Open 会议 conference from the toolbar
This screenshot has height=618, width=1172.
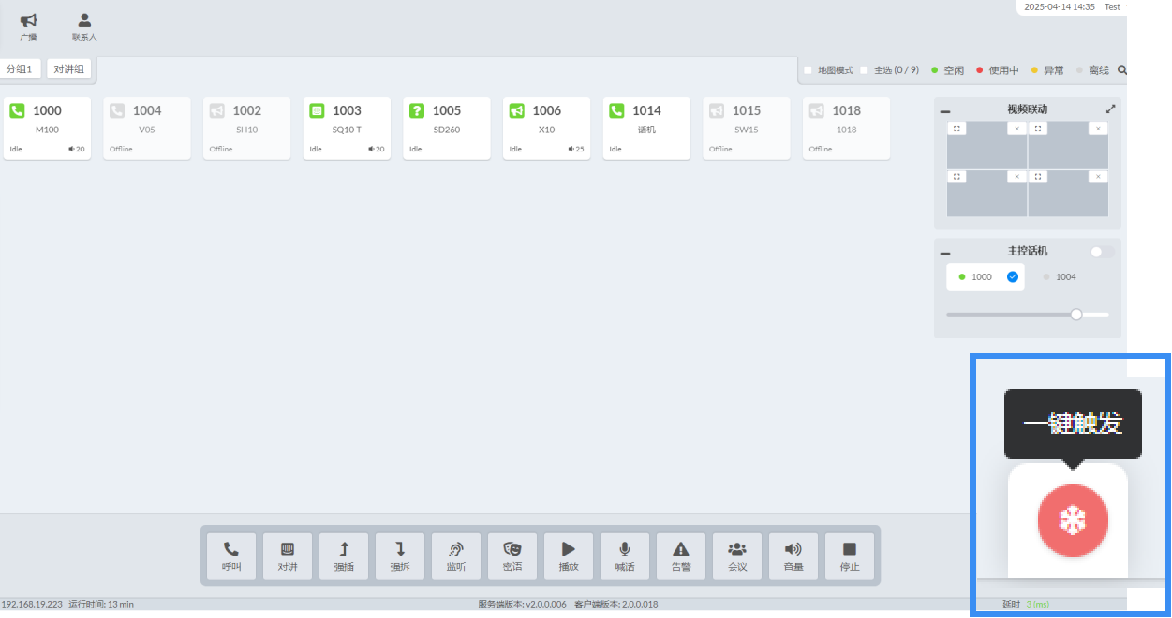pos(737,556)
